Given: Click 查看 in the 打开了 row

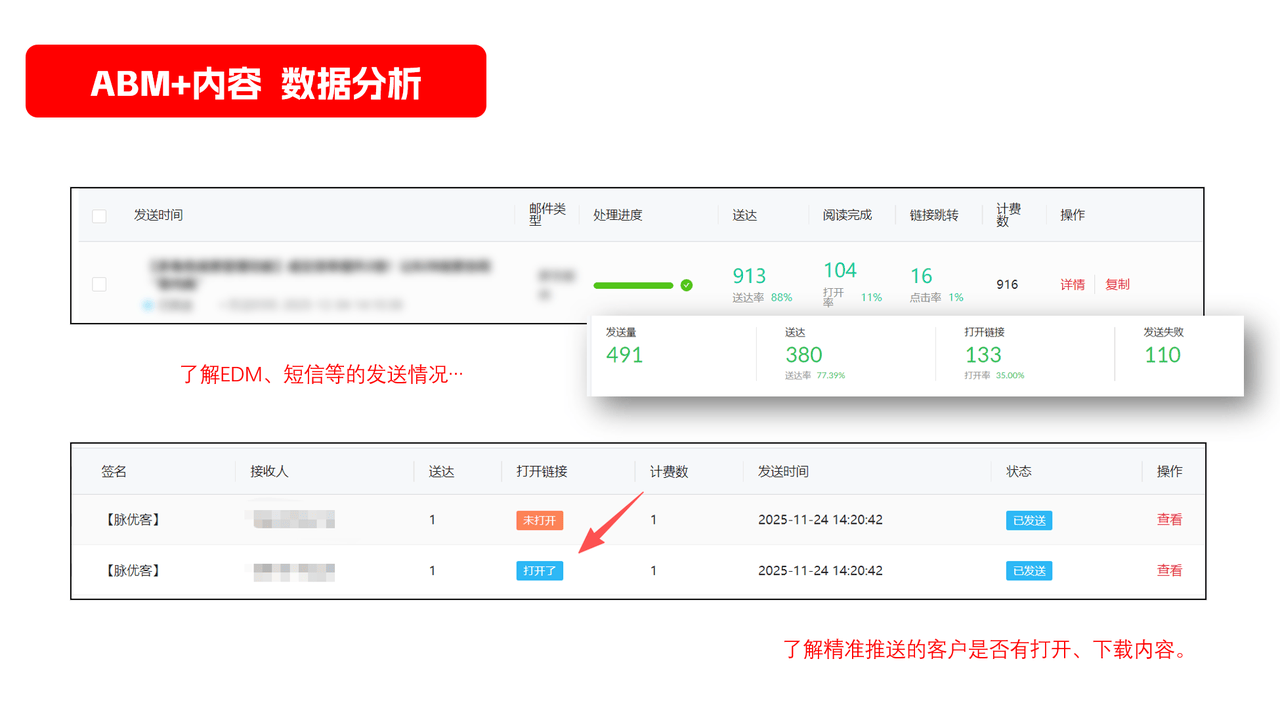Looking at the screenshot, I should [1169, 571].
